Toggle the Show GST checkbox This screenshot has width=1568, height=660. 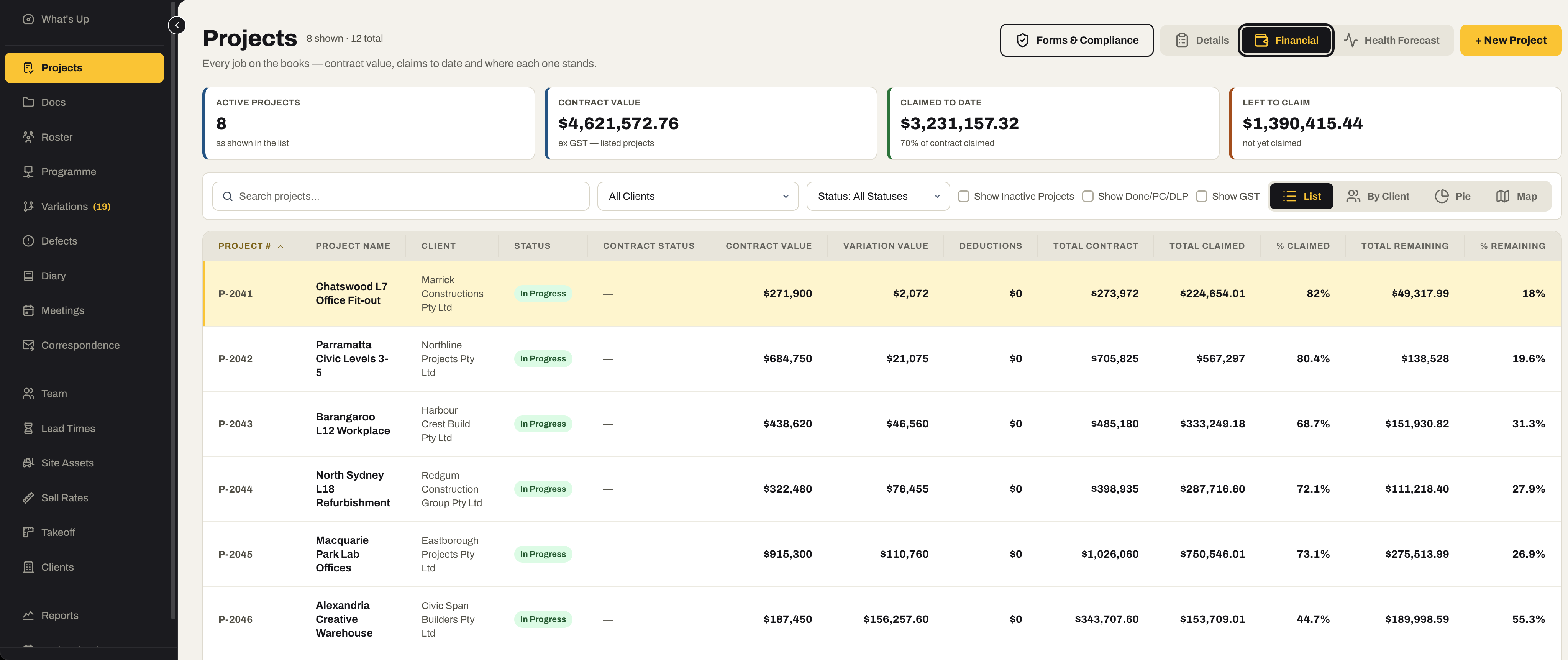pyautogui.click(x=1202, y=196)
